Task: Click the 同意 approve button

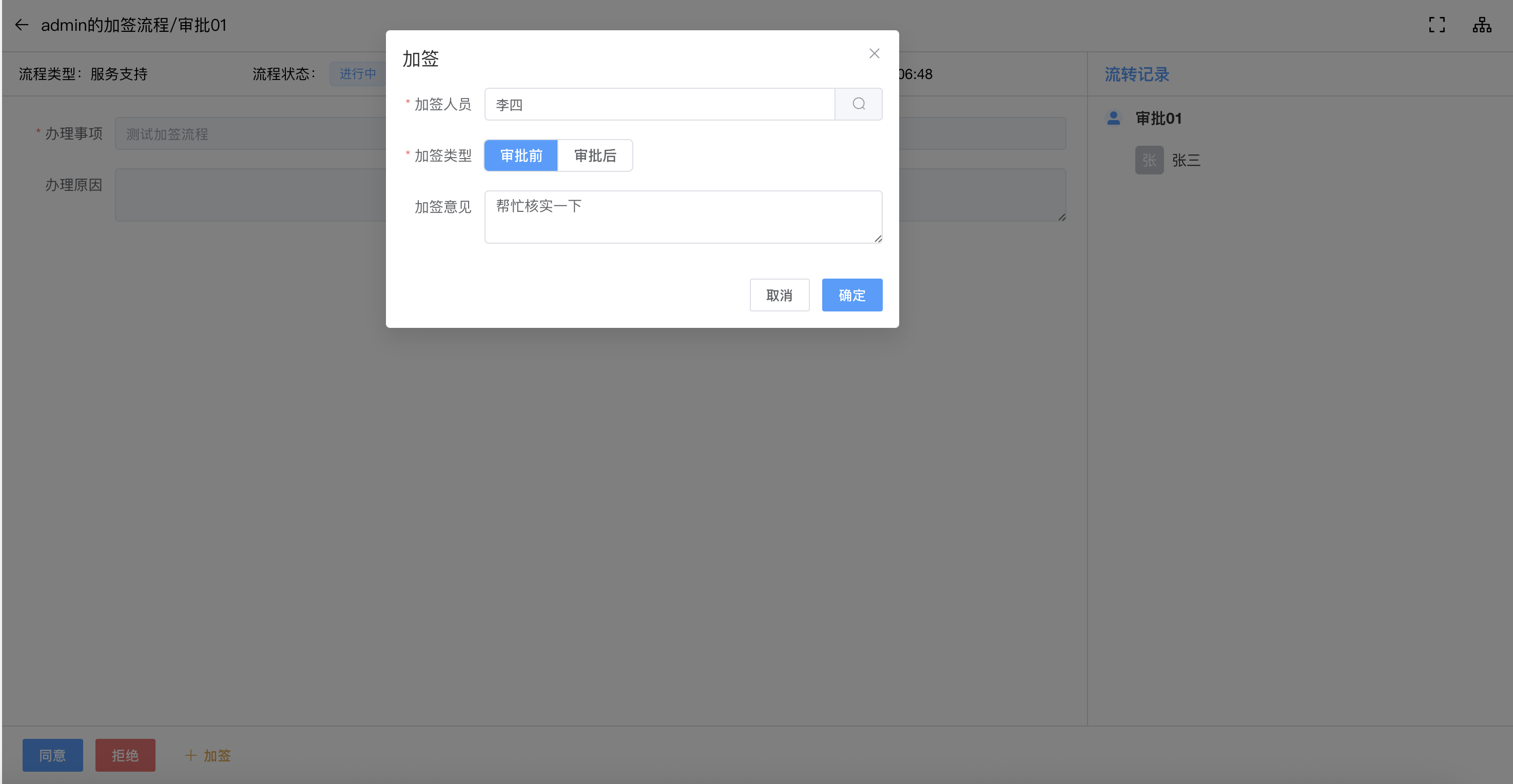Action: coord(52,755)
